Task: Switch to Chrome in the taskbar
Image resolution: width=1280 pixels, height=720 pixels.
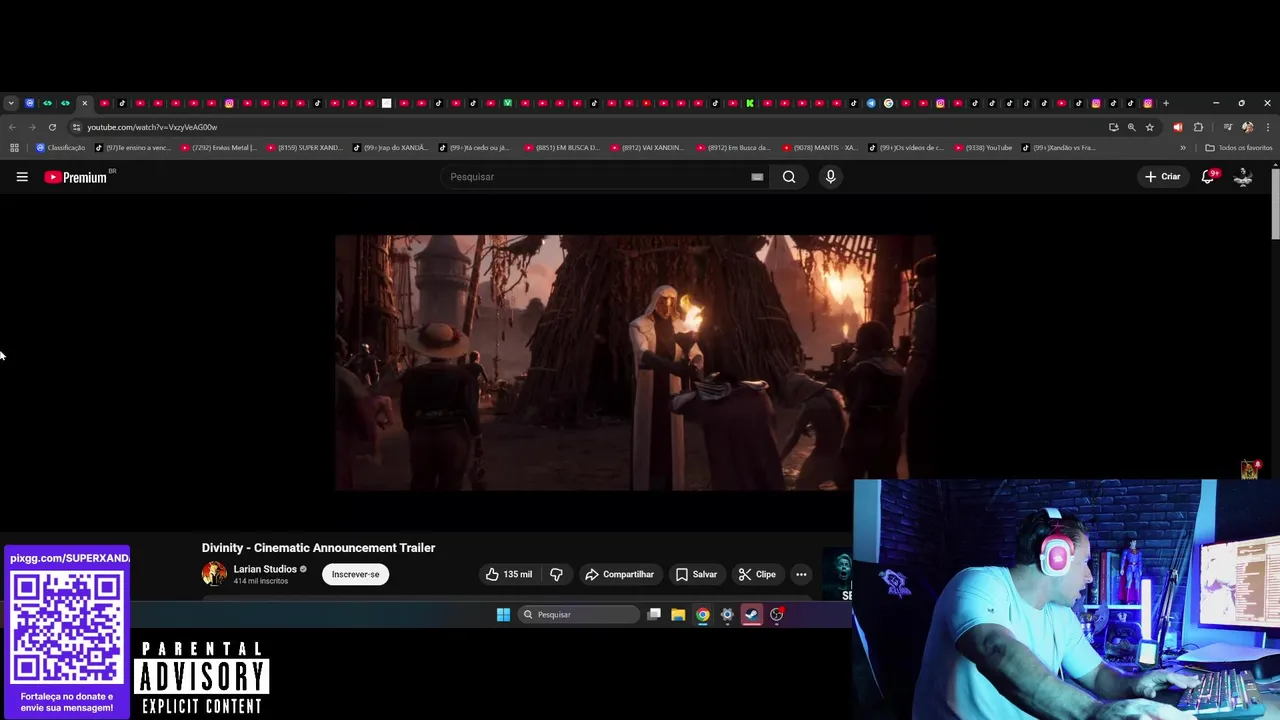Action: (703, 615)
